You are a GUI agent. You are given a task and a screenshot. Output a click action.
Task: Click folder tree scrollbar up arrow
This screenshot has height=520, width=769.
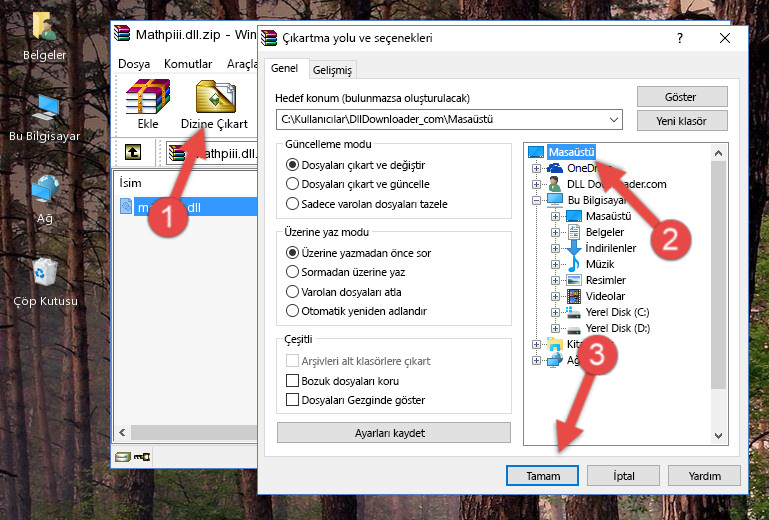pyautogui.click(x=718, y=153)
